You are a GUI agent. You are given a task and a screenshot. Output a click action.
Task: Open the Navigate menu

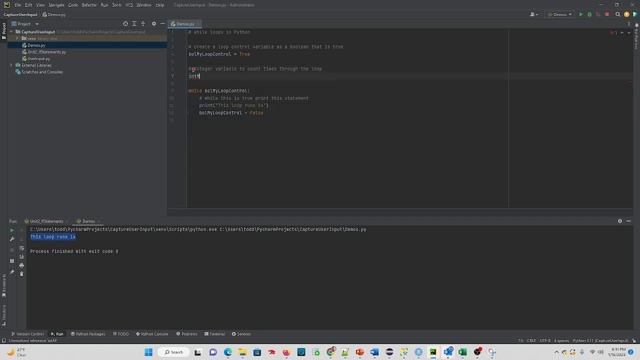56,5
